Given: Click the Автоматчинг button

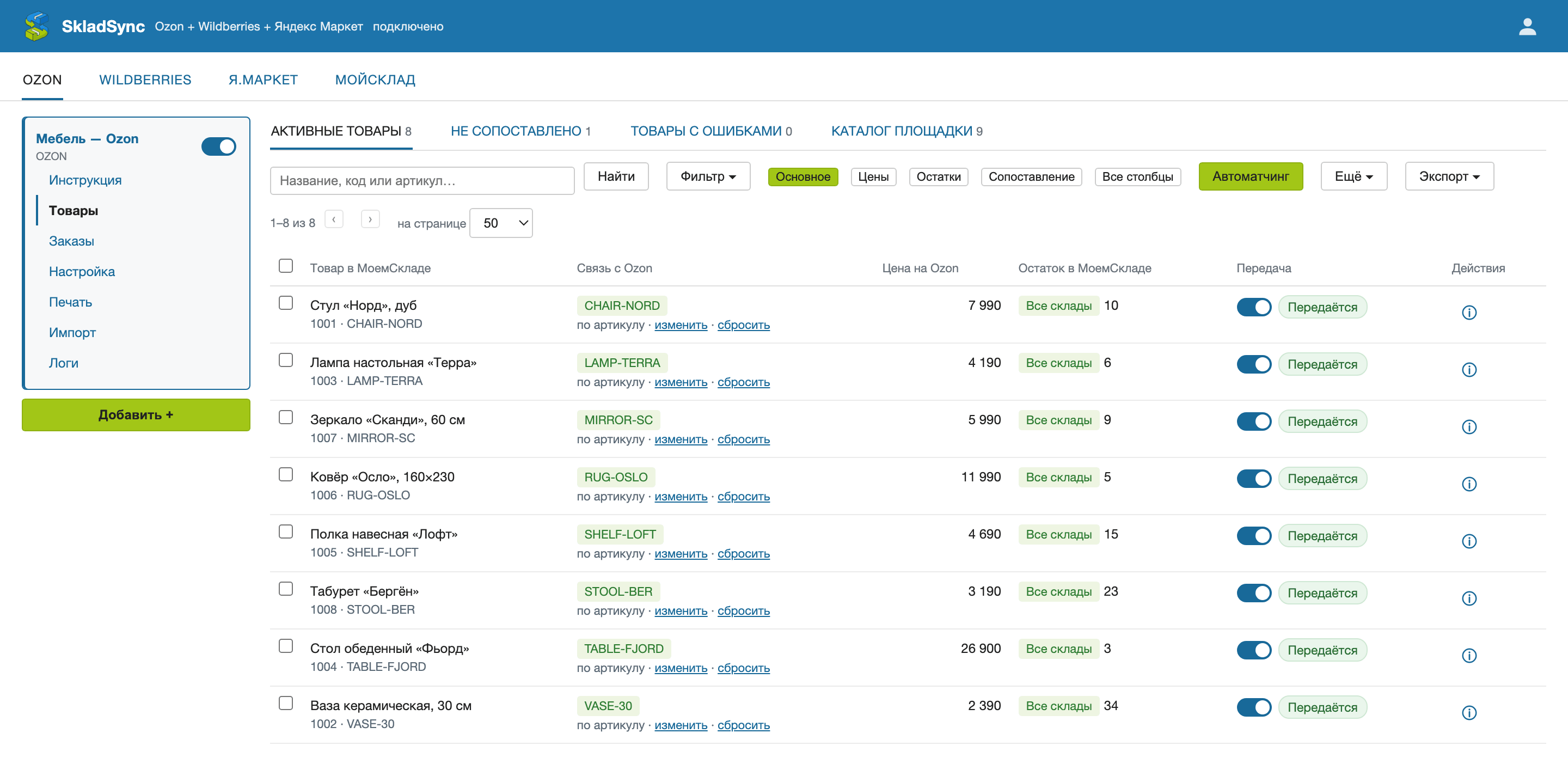Looking at the screenshot, I should (1249, 176).
